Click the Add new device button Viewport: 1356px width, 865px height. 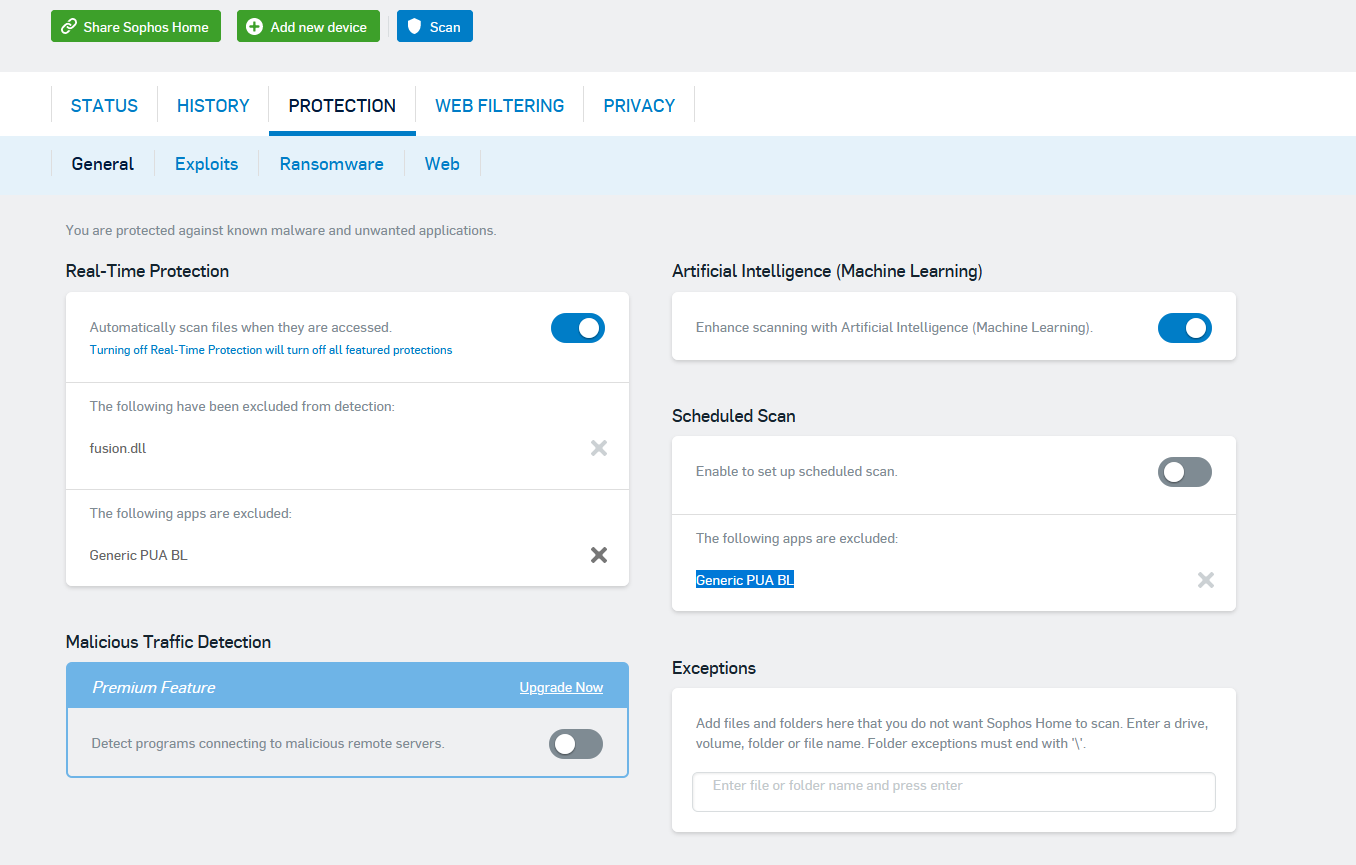point(308,27)
